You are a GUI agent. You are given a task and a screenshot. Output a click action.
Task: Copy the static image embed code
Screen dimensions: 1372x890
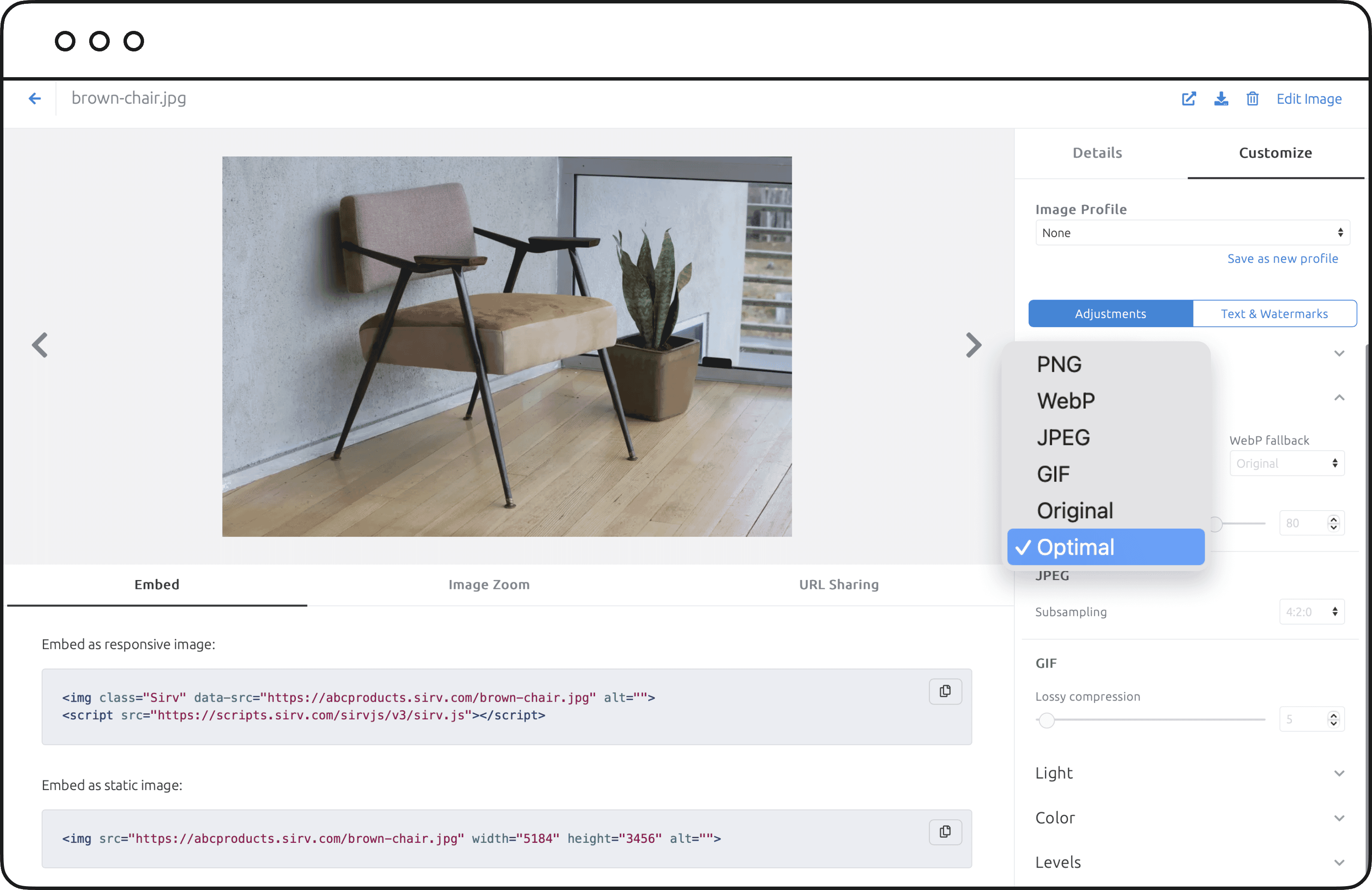point(945,832)
